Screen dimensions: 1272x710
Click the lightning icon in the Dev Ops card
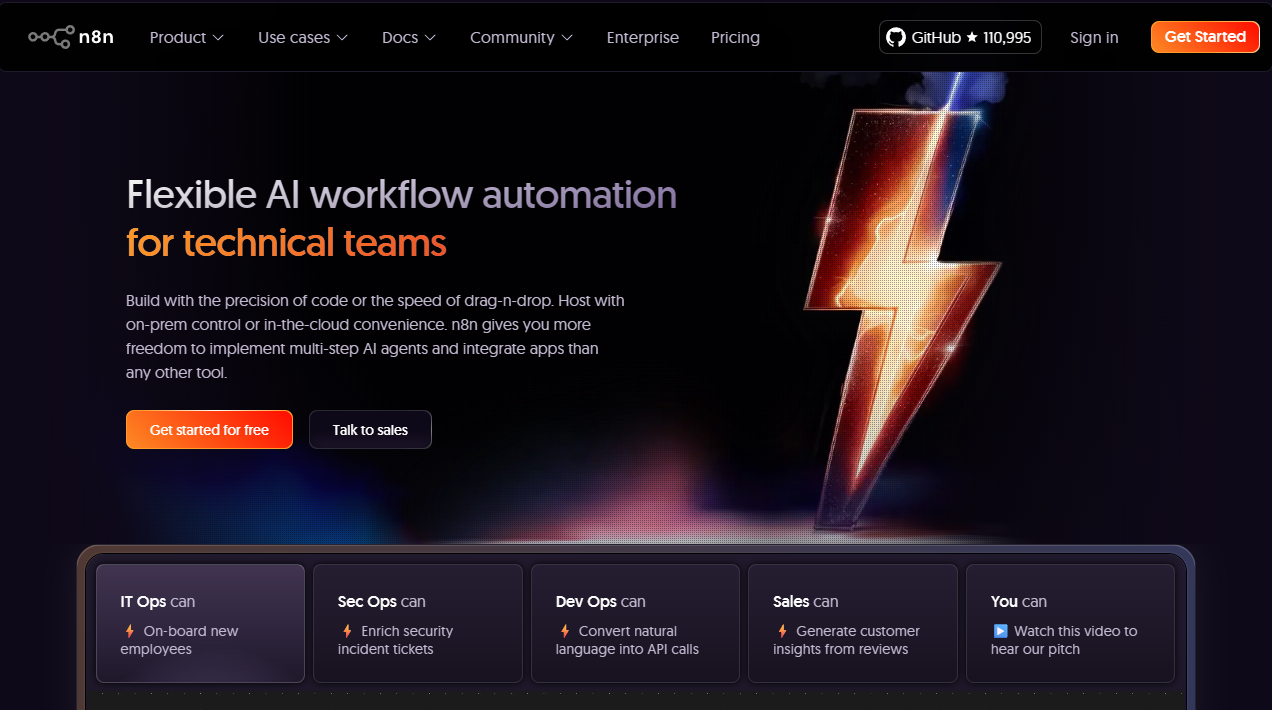(562, 631)
